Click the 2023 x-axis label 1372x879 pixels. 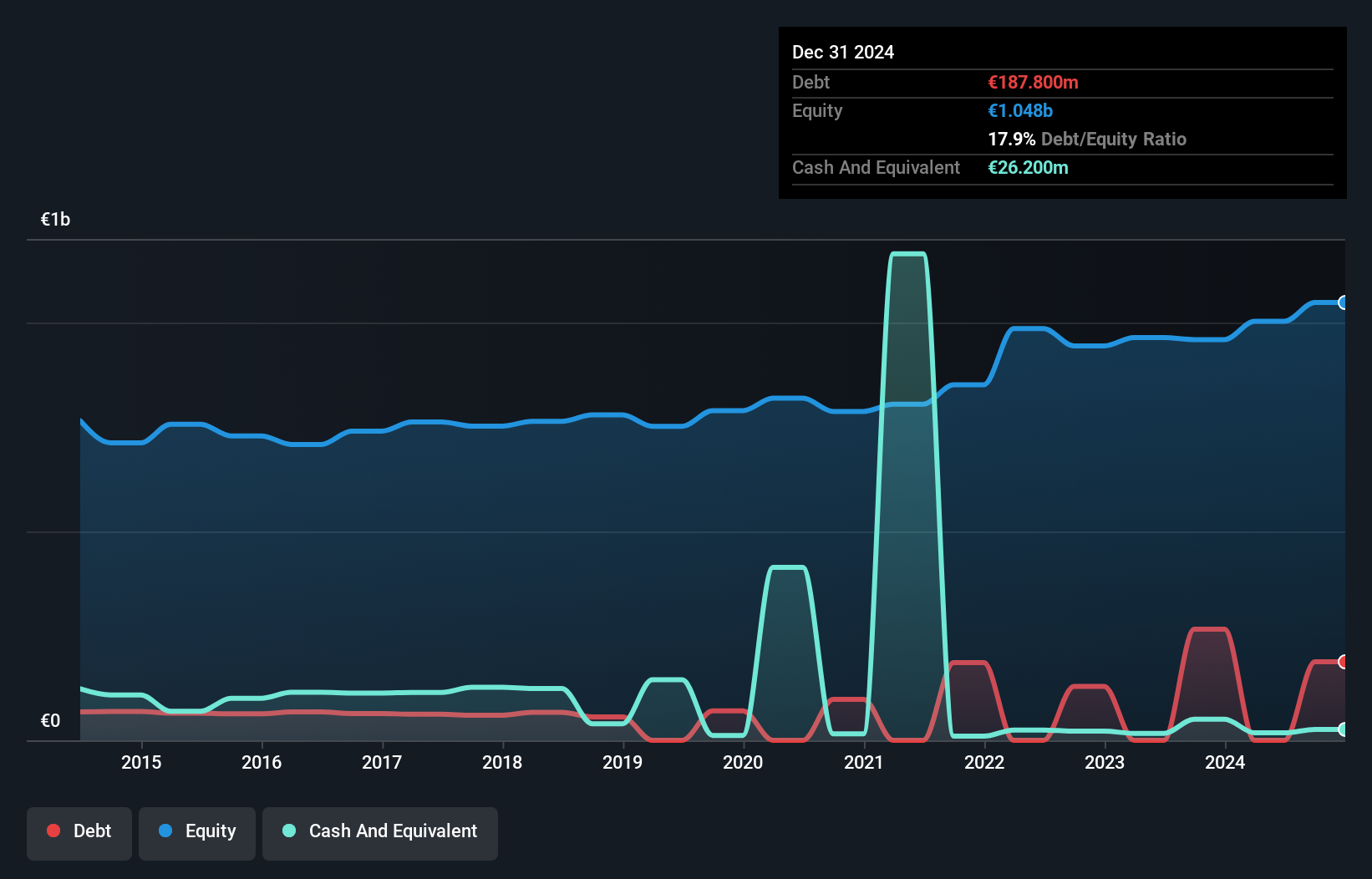pos(1105,762)
